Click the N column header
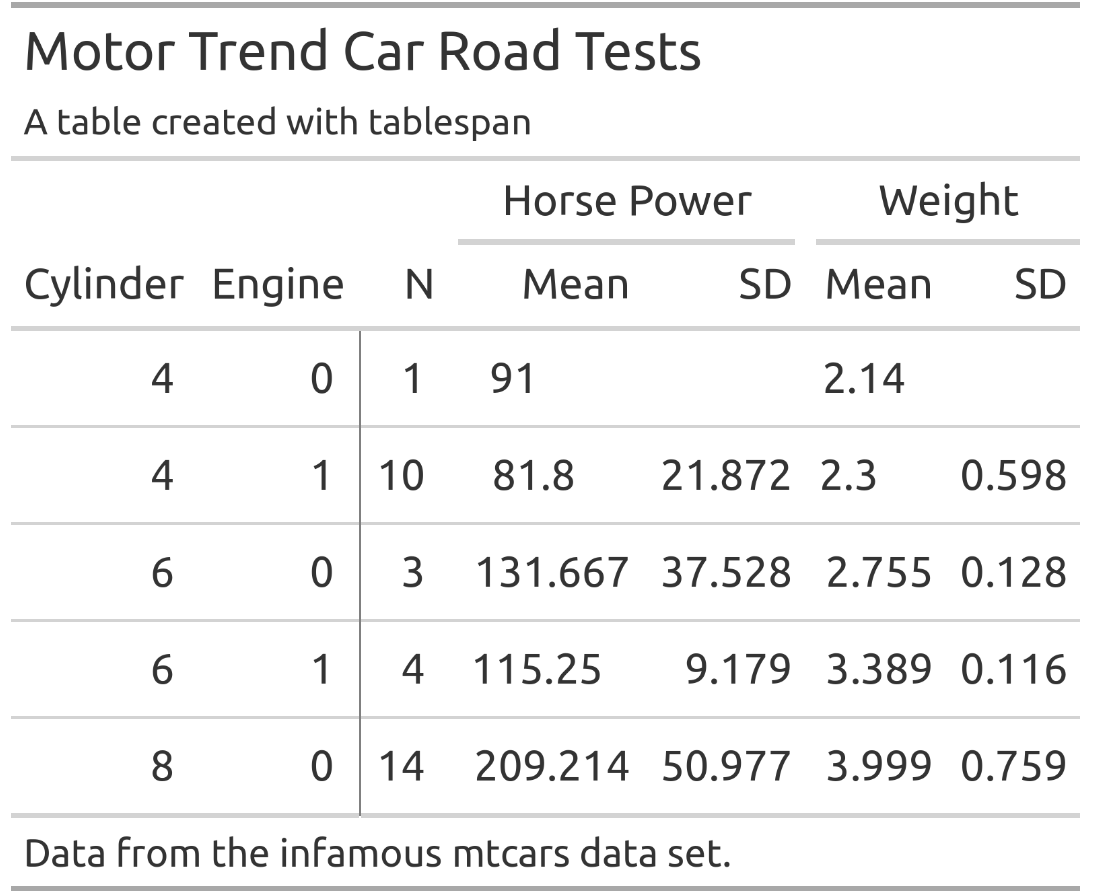The image size is (1093, 893). point(418,286)
